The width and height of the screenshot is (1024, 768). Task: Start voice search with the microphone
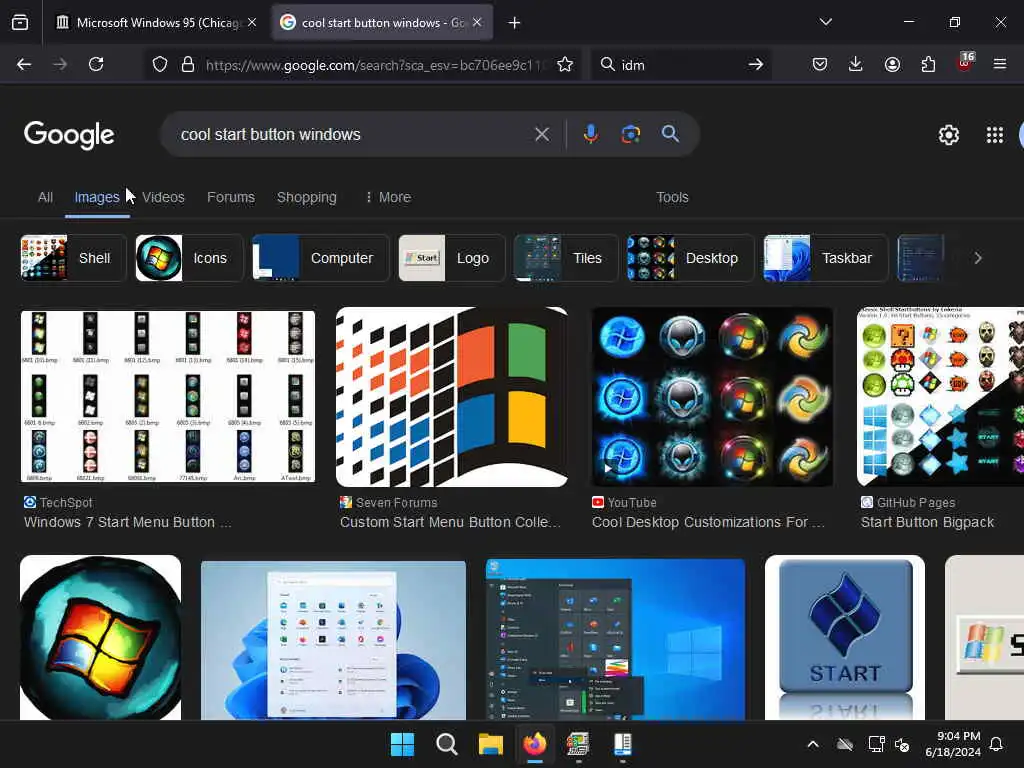pos(590,134)
